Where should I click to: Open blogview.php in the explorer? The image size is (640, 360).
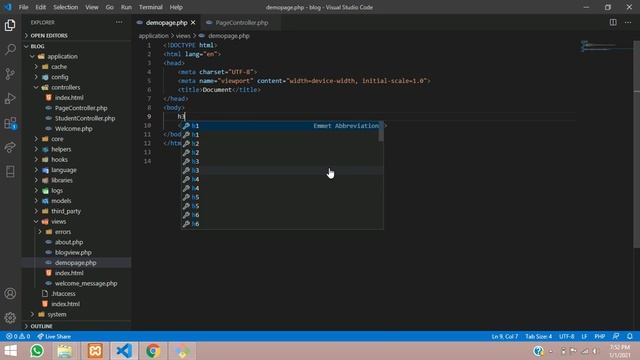[x=73, y=252]
